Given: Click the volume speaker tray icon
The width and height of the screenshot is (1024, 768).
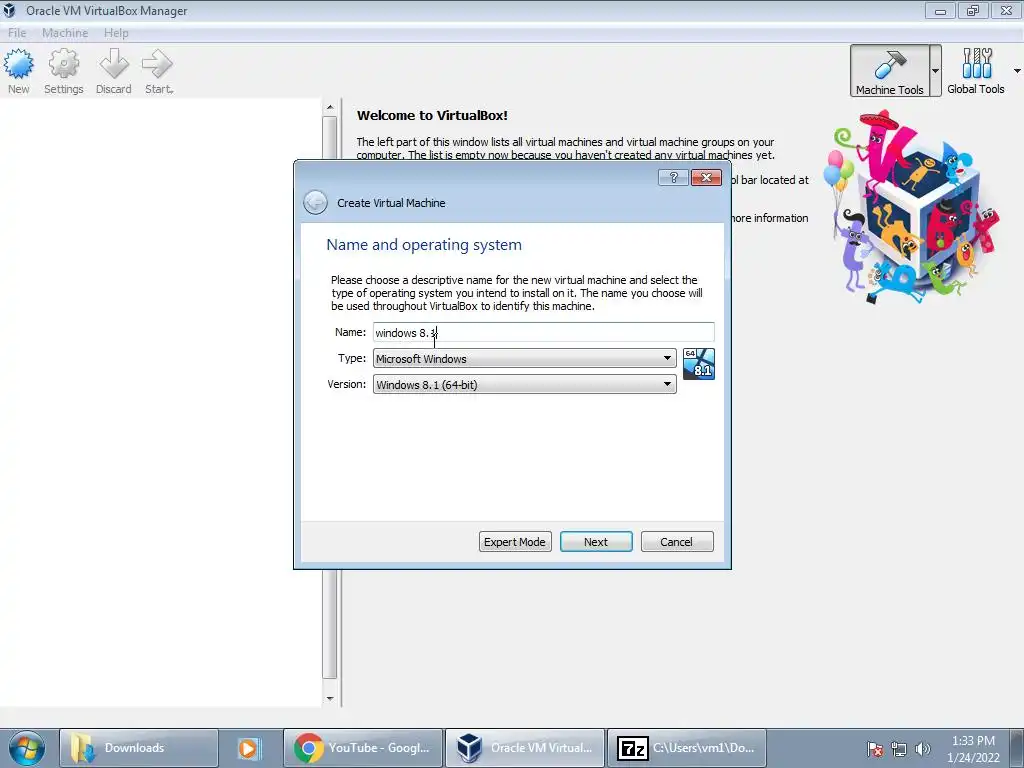Looking at the screenshot, I should [923, 749].
